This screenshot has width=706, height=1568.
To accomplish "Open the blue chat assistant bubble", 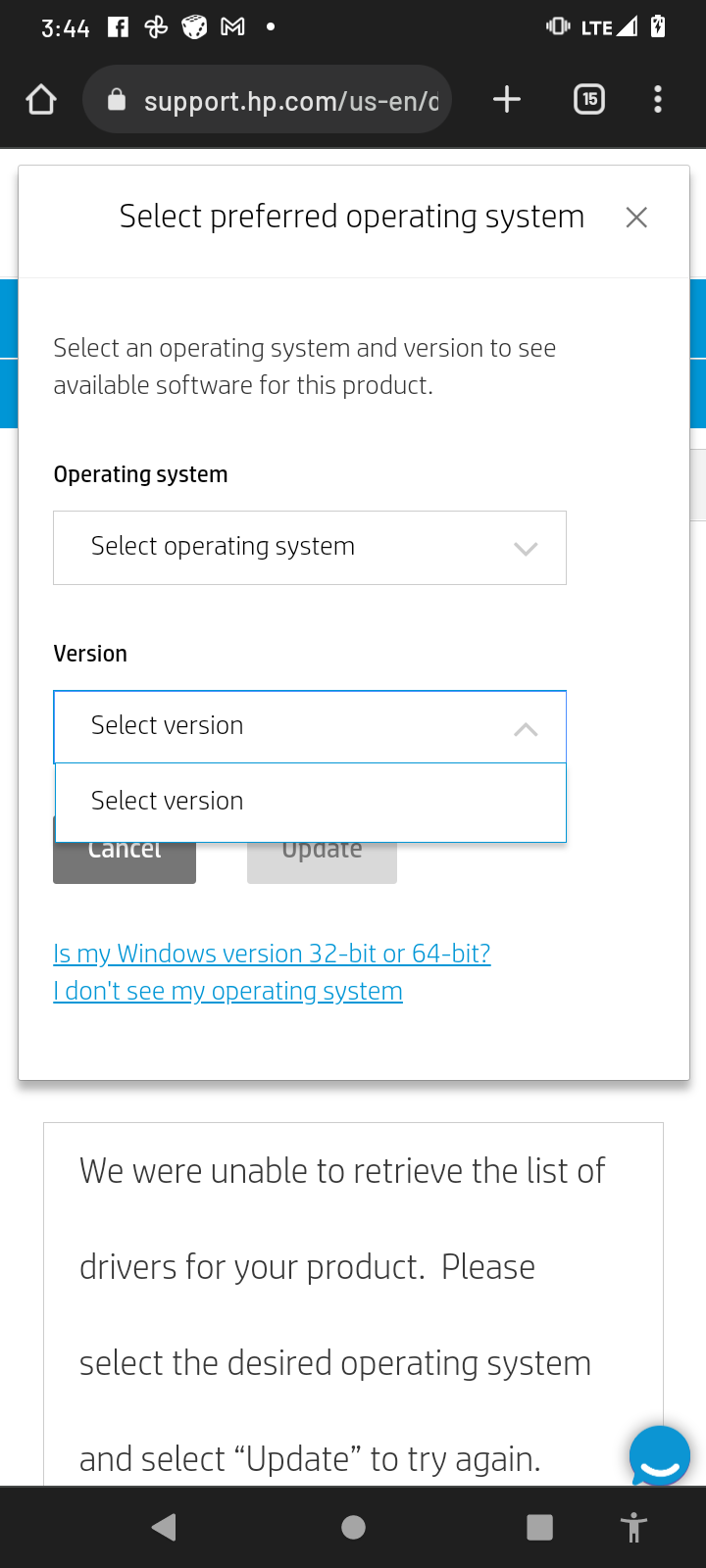I will tap(660, 1456).
